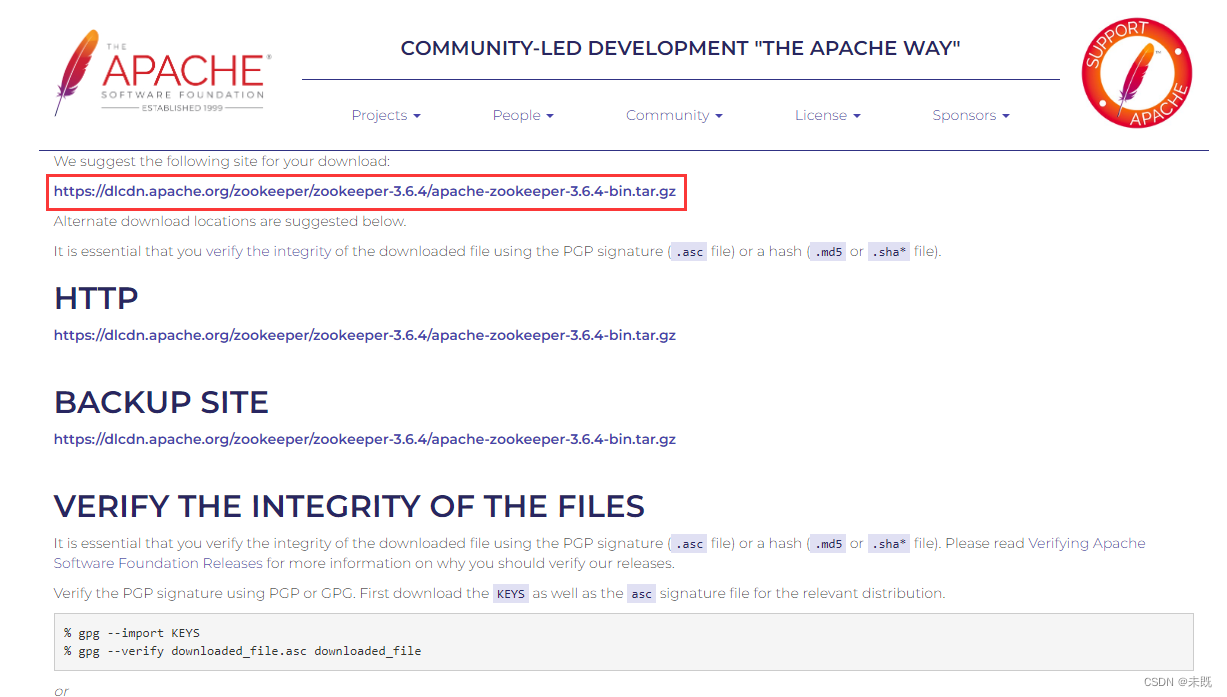Click the Support Apache round badge
The height and width of the screenshot is (697, 1227).
[1137, 73]
